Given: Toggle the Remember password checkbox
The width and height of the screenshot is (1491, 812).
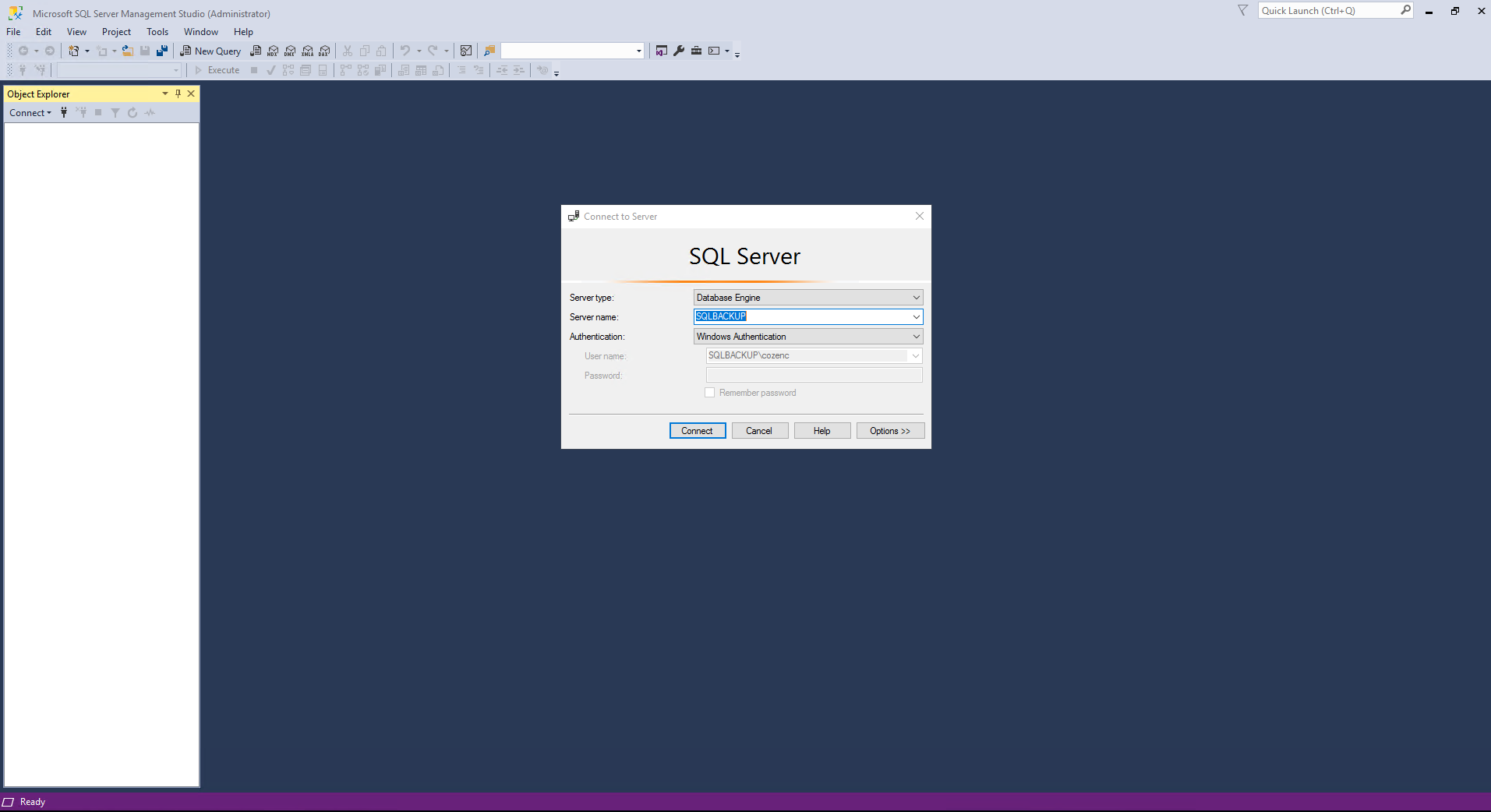Looking at the screenshot, I should click(709, 393).
